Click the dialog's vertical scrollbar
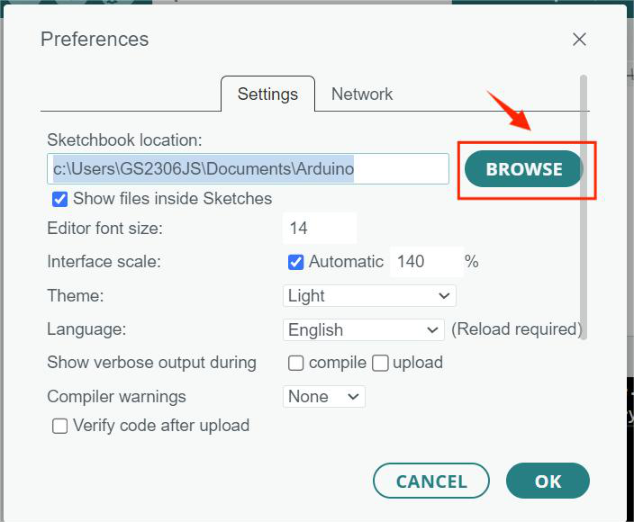Screen dimensions: 634x522 pyautogui.click(x=583, y=207)
